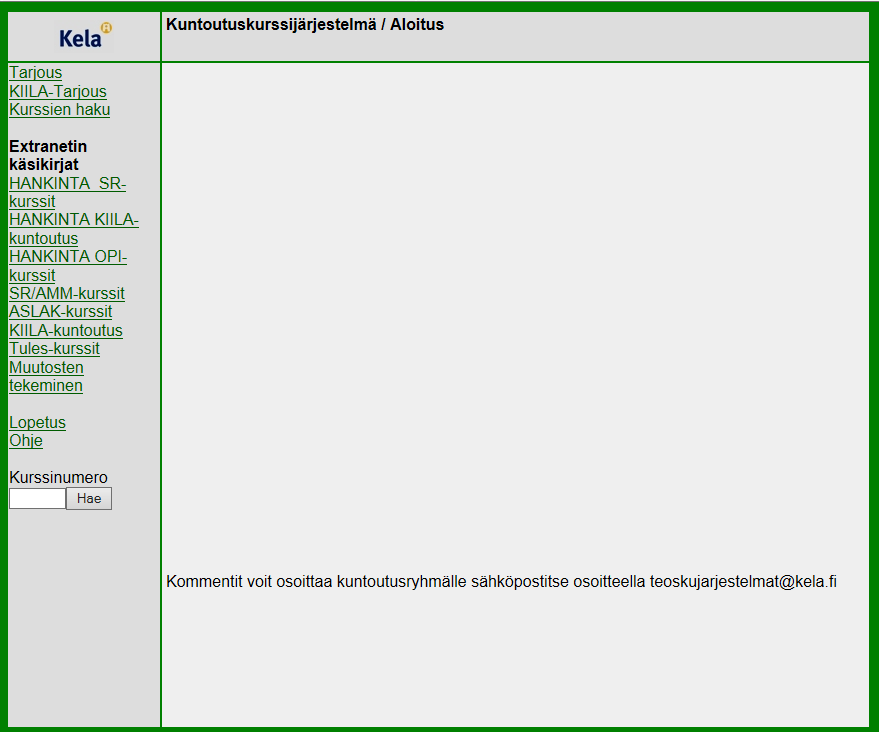The image size is (879, 732).
Task: Click the Kurssinumero label
Action: (58, 478)
